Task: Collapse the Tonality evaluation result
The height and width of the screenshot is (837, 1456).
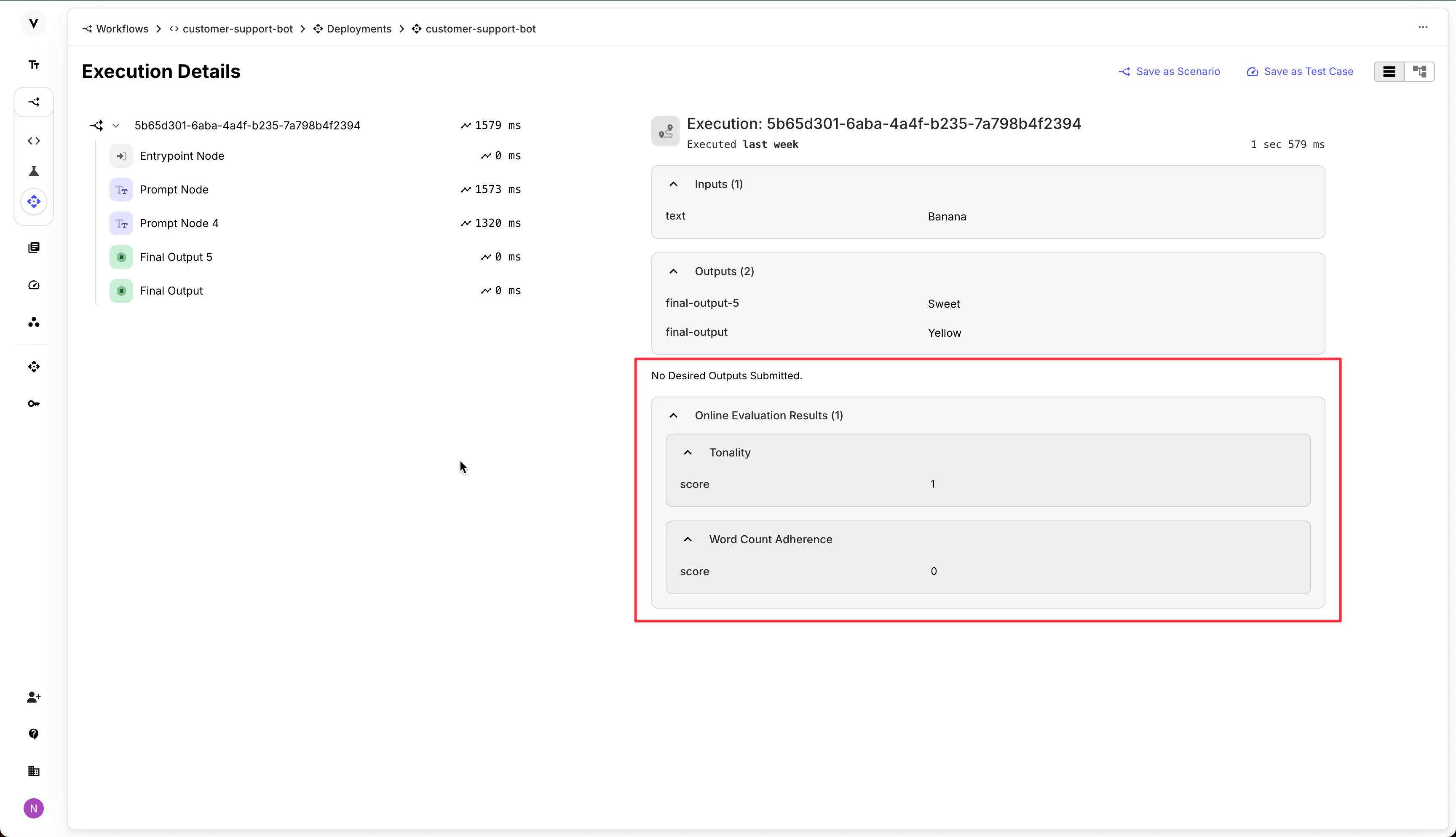Action: tap(688, 452)
